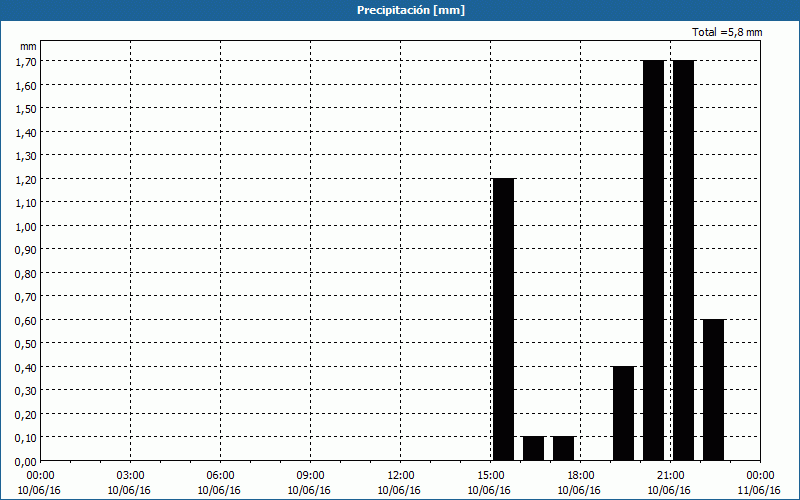Click the 06:00 time axis label
The height and width of the screenshot is (500, 800).
tap(220, 476)
